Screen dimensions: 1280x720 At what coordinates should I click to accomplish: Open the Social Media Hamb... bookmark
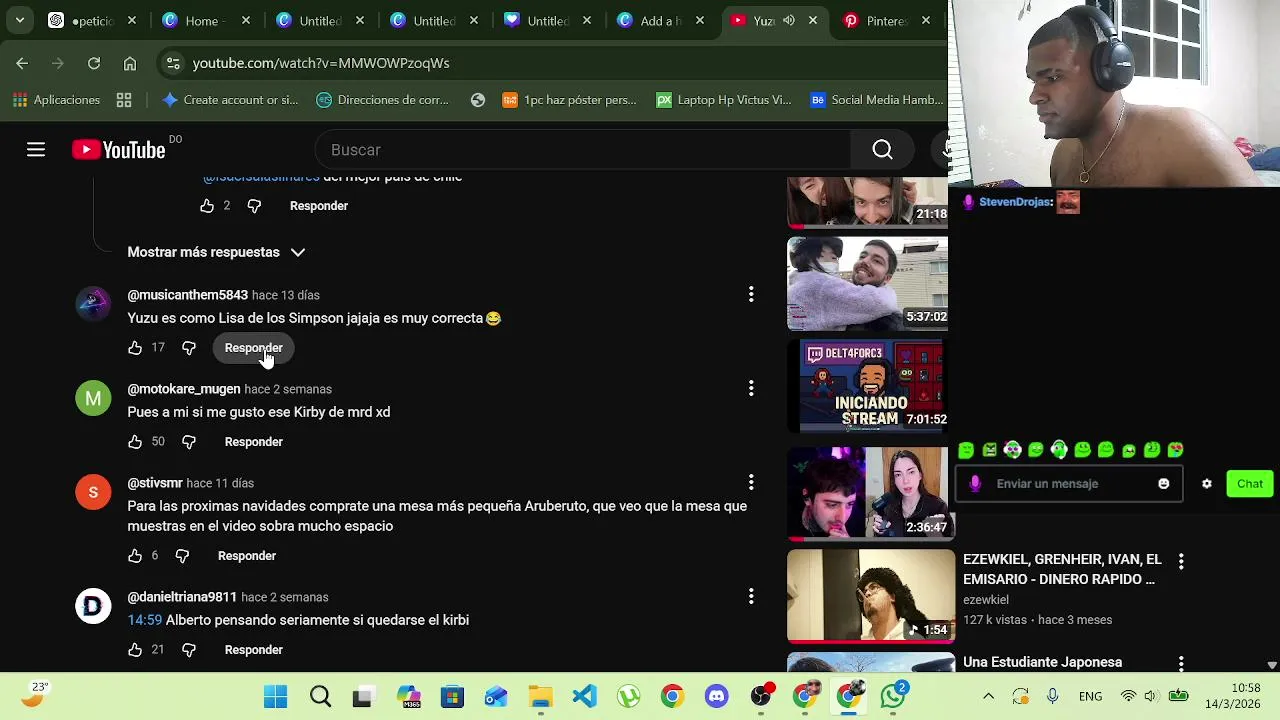(x=877, y=100)
